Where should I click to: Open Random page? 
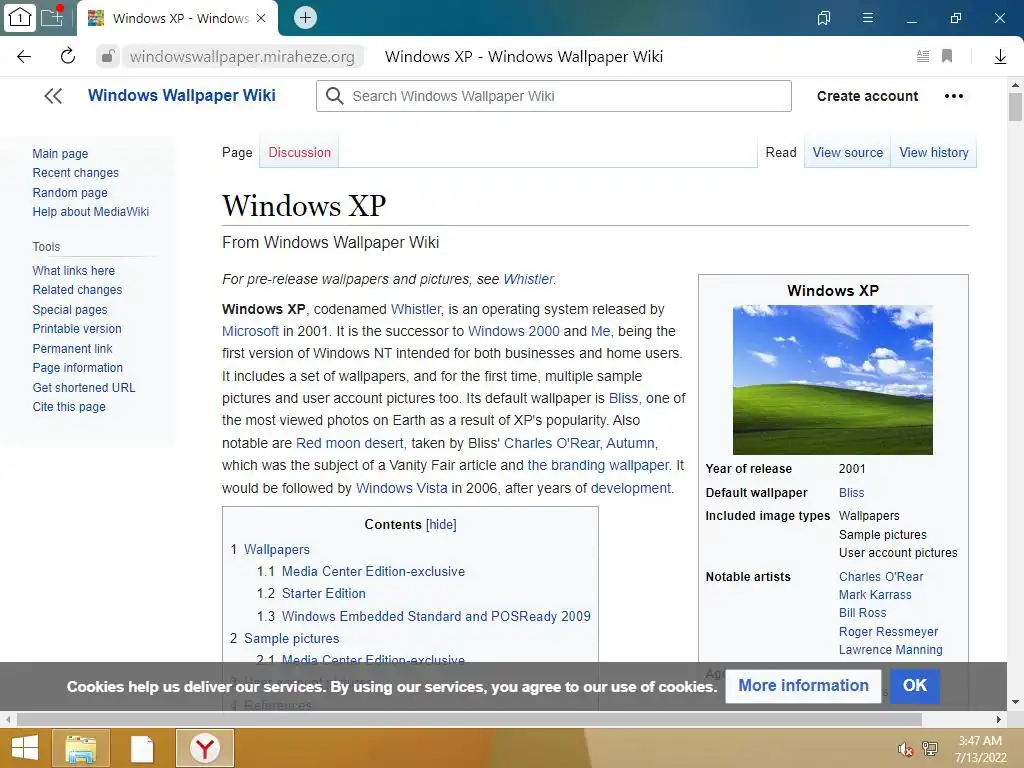[70, 193]
